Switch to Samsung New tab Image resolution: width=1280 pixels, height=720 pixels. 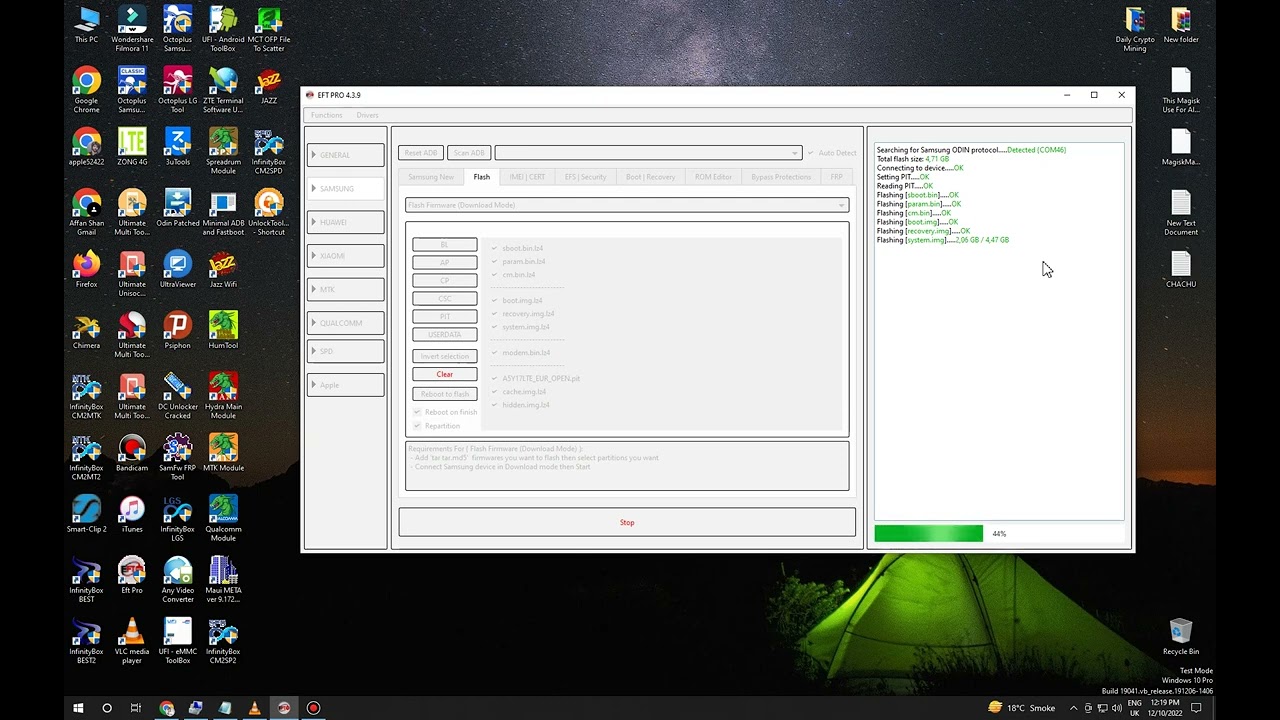431,177
